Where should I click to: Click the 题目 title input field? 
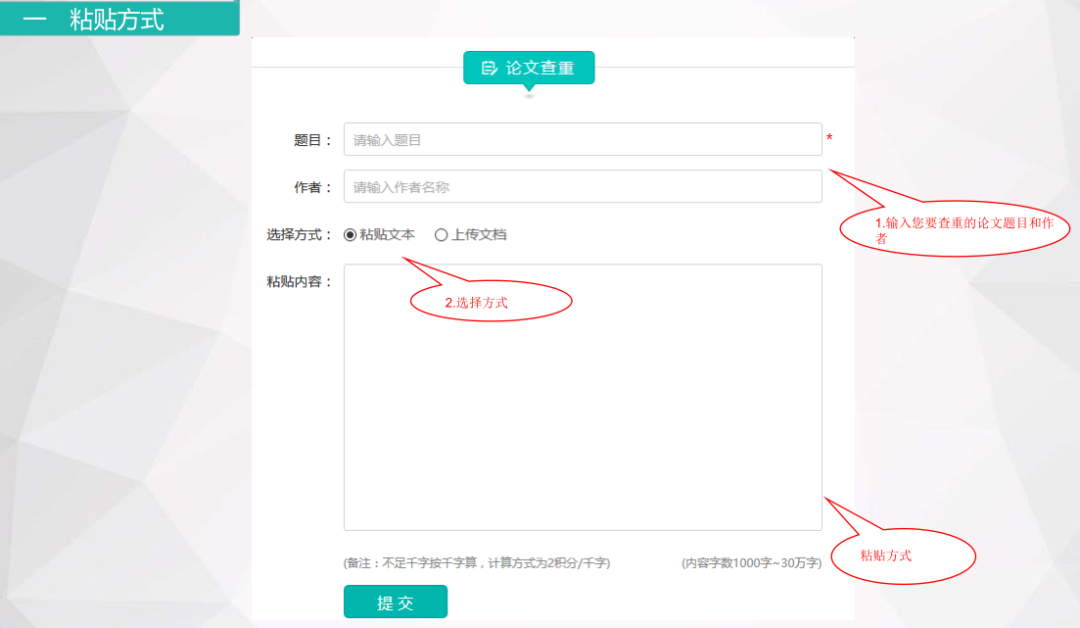[582, 140]
